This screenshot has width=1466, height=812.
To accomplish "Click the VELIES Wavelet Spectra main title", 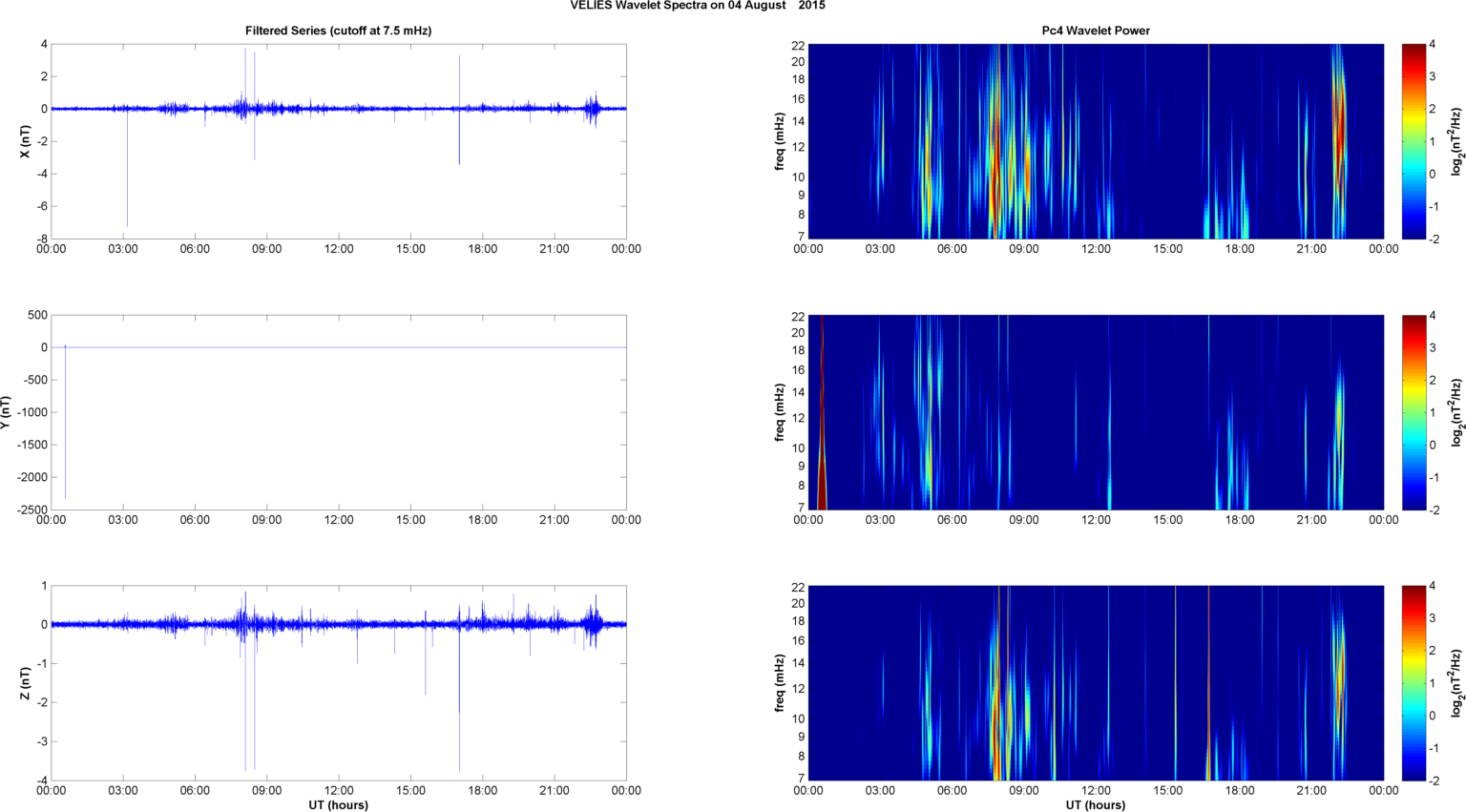I will click(698, 6).
